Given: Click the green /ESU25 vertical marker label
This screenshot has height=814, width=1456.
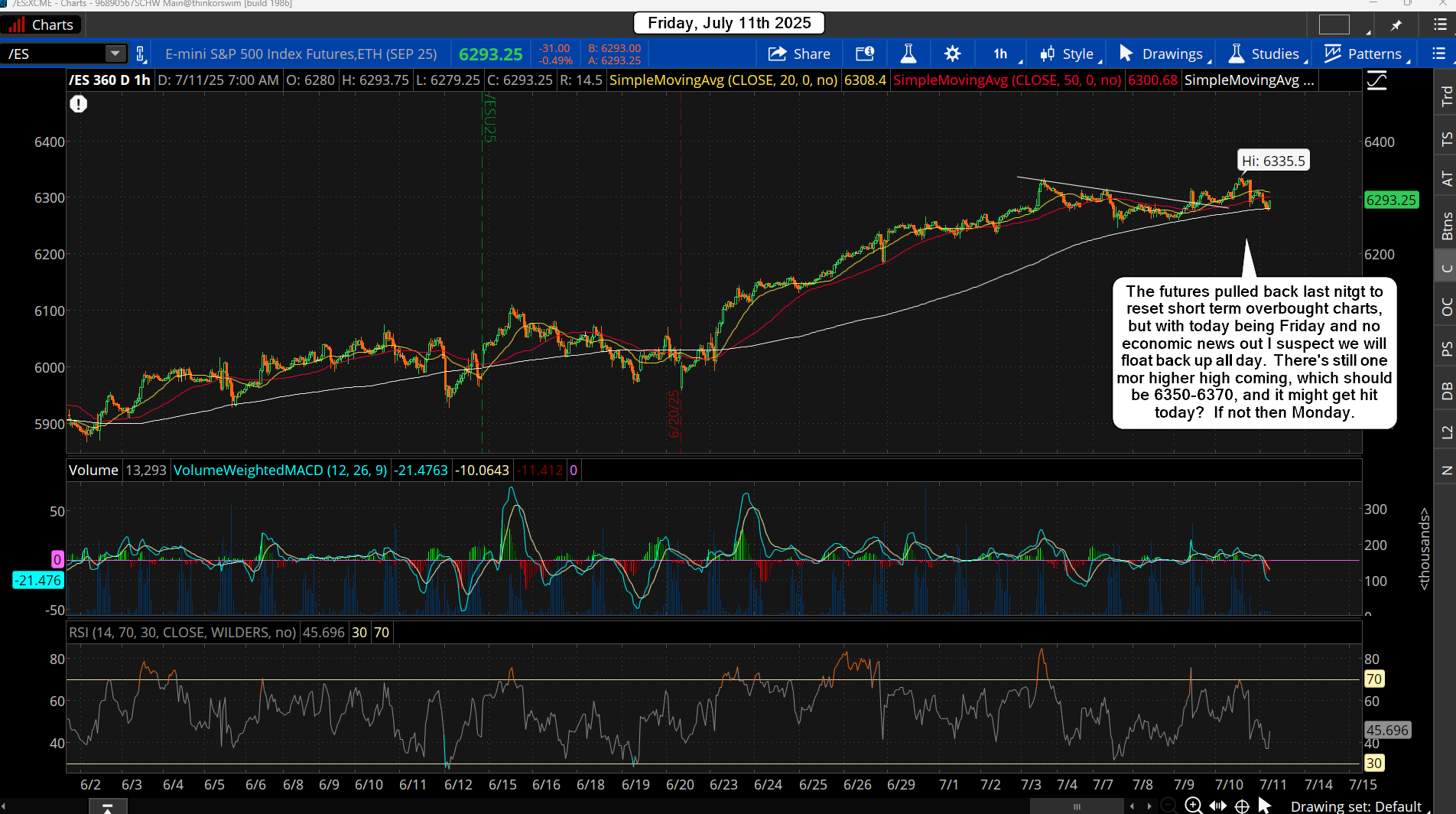Looking at the screenshot, I should (489, 118).
